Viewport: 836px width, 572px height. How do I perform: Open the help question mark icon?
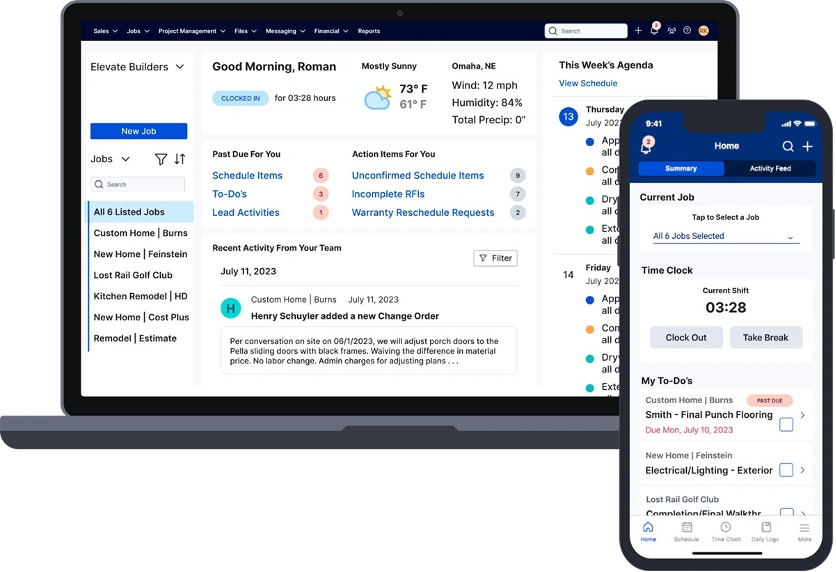[x=687, y=31]
